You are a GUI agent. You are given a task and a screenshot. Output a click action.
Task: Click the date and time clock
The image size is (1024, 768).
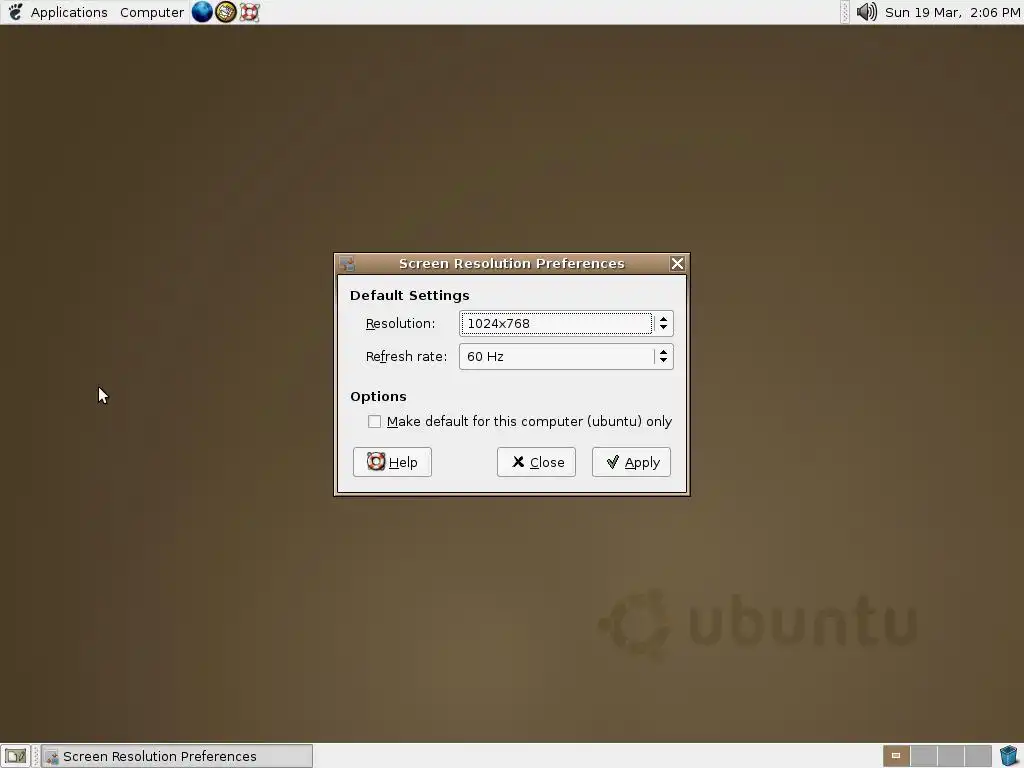952,12
